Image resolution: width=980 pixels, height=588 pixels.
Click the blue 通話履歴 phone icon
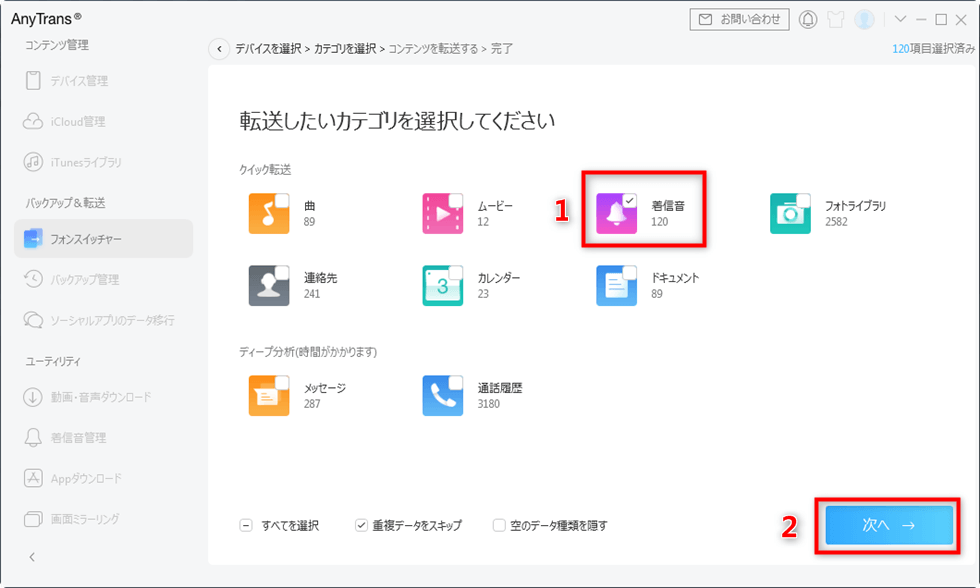click(442, 396)
